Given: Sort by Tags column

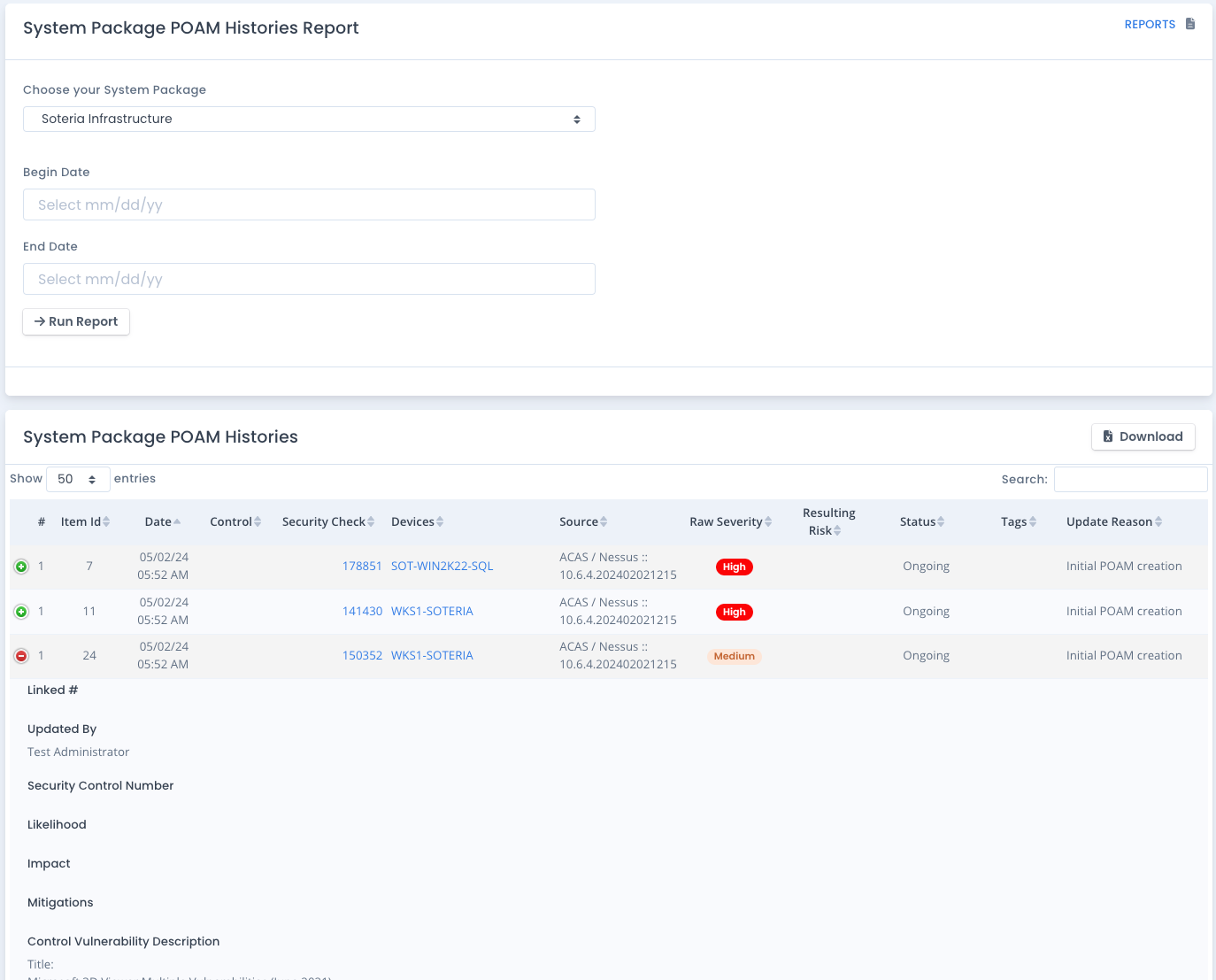Looking at the screenshot, I should point(1019,522).
